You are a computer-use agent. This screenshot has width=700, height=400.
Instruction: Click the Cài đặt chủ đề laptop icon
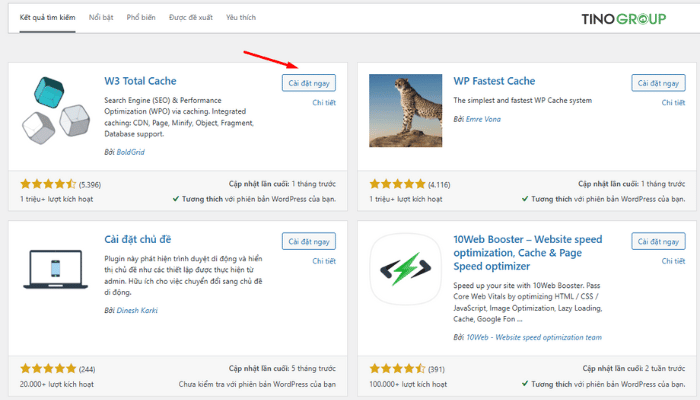pos(55,269)
